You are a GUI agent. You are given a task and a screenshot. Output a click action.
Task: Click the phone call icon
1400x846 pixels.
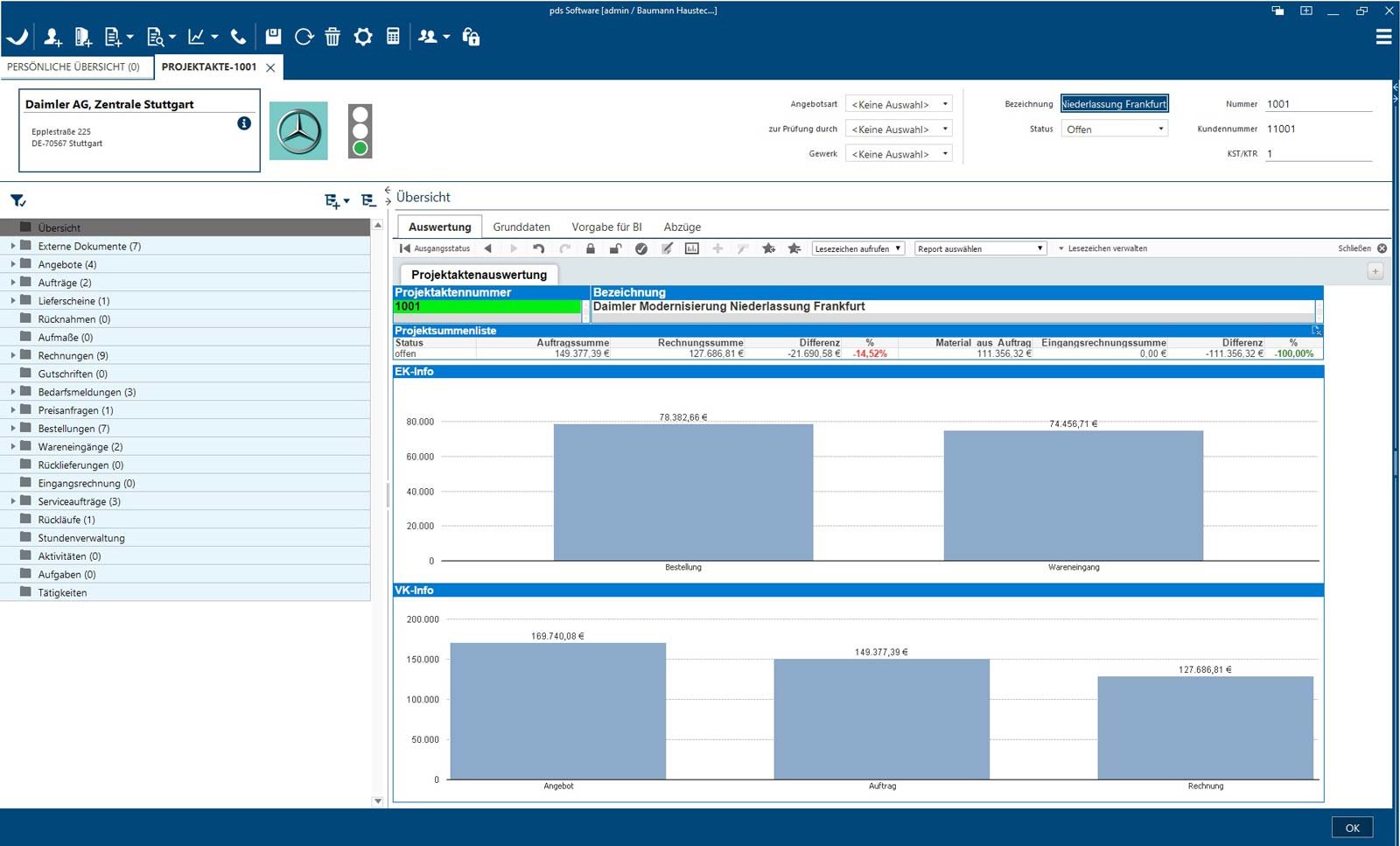(x=238, y=37)
